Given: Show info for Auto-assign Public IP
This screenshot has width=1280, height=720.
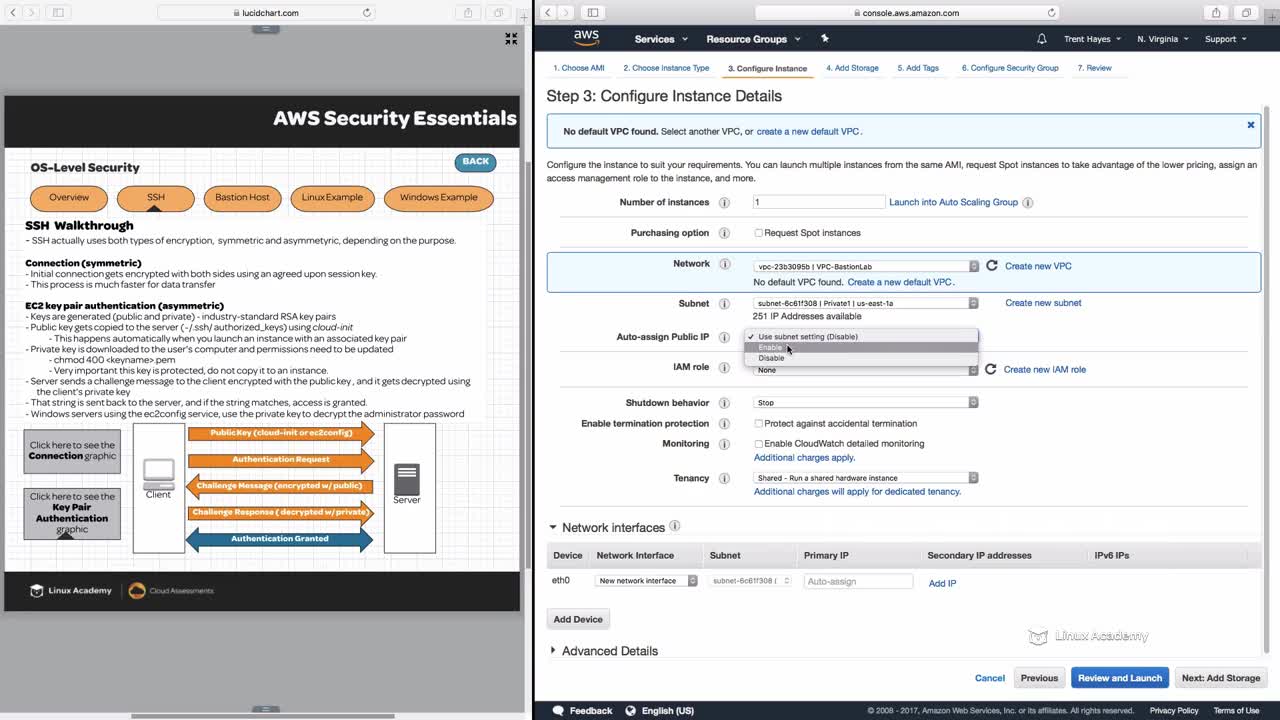Looking at the screenshot, I should [x=724, y=337].
